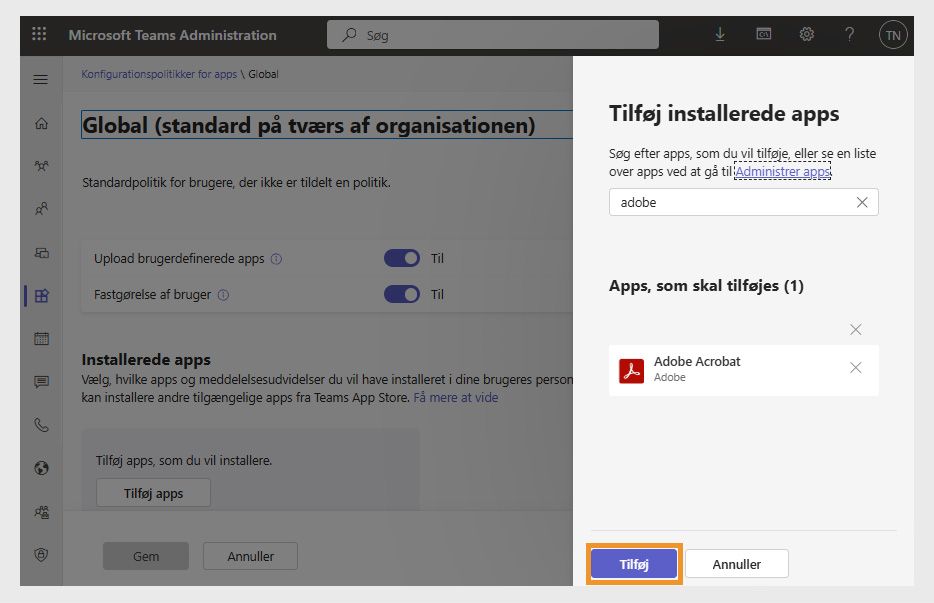Open the Users section in the sidebar

[x=40, y=209]
